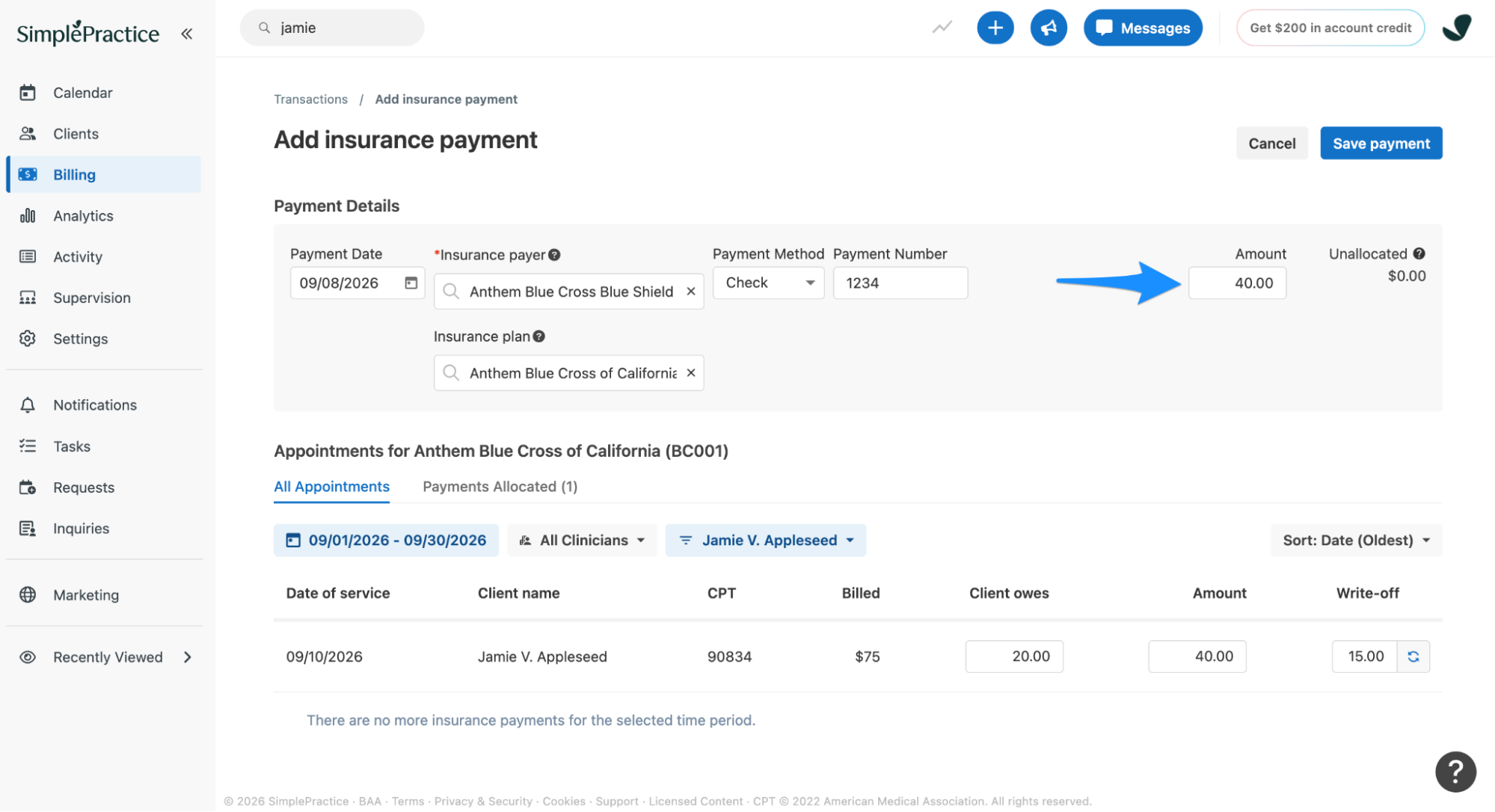
Task: Click the Insurance payer help icon
Action: pyautogui.click(x=554, y=255)
